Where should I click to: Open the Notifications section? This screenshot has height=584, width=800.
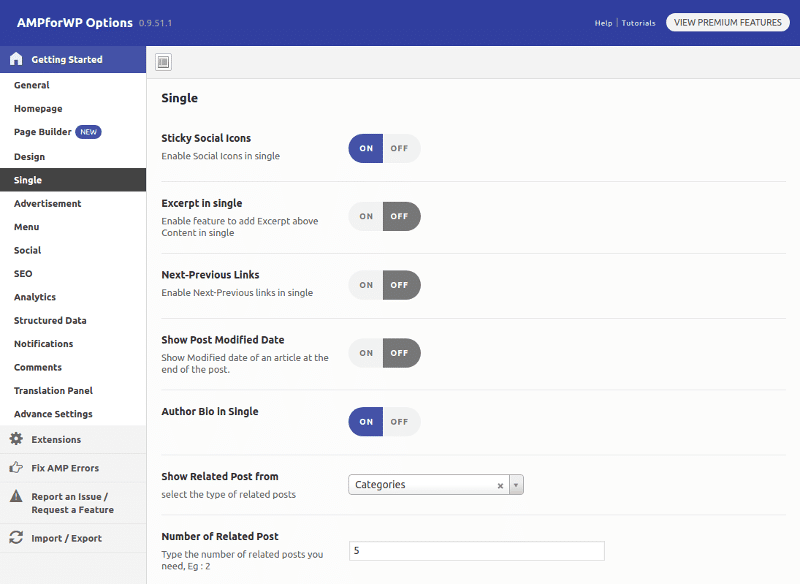(x=73, y=344)
